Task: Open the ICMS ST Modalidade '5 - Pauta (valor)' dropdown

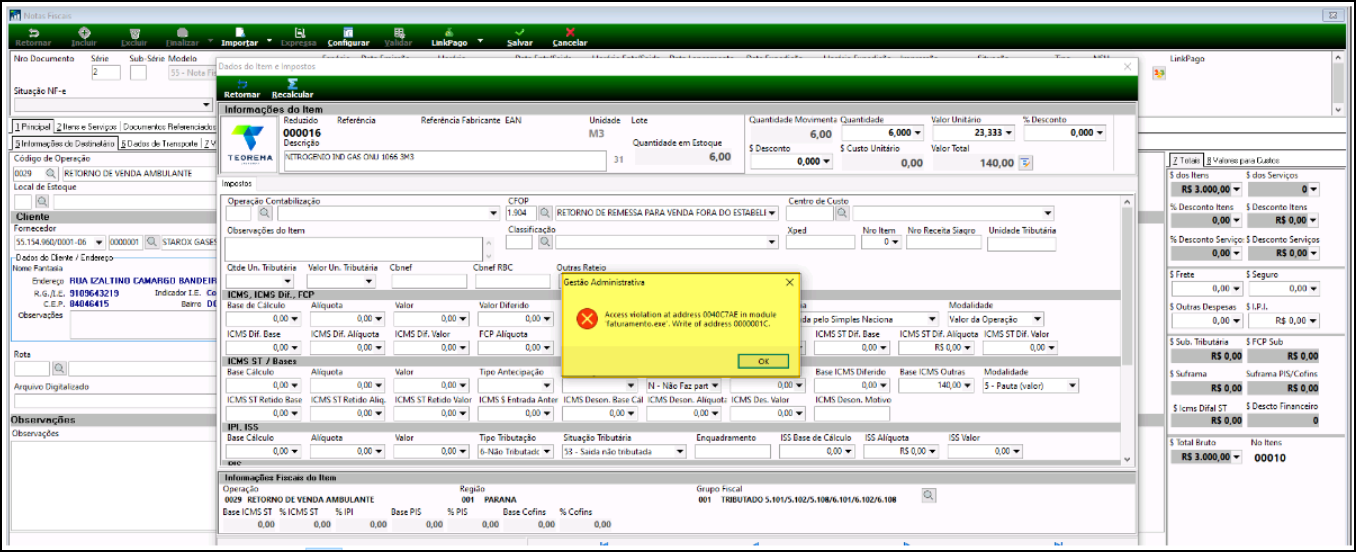Action: [1073, 386]
